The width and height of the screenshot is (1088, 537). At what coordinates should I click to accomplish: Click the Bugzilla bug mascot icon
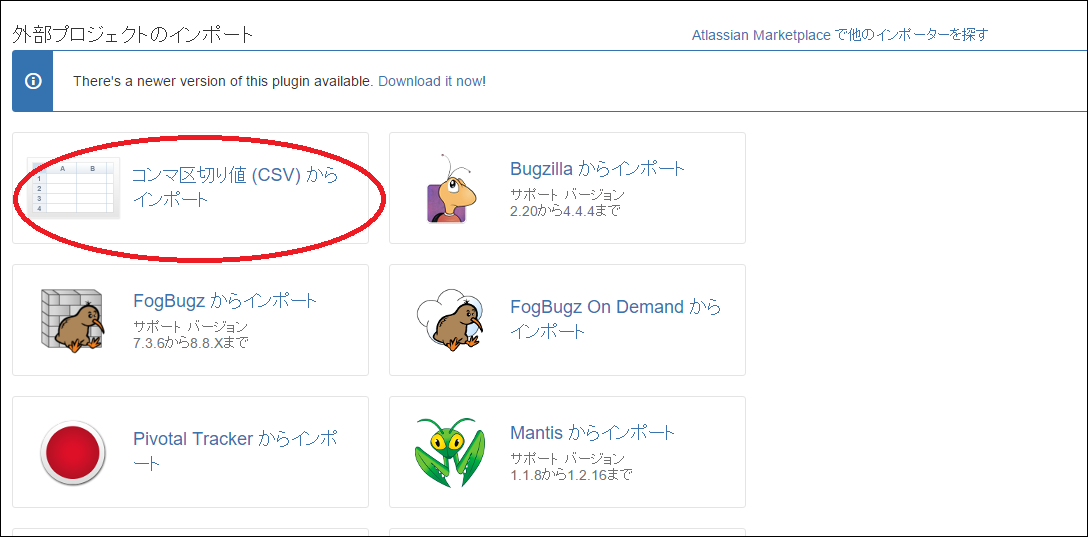(x=451, y=188)
